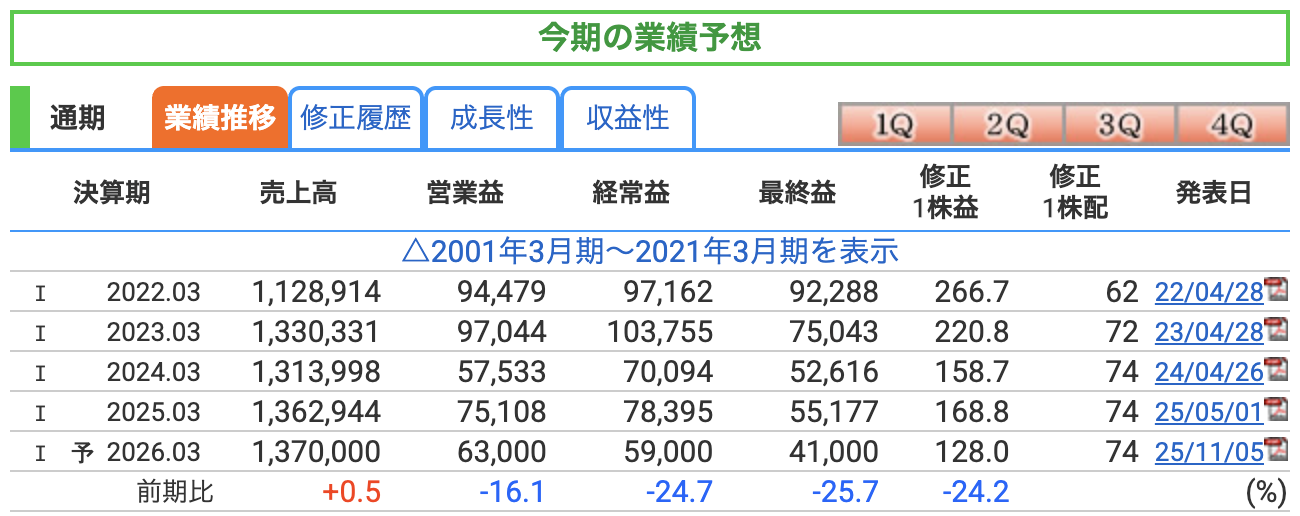This screenshot has height=516, width=1300.
Task: Open the PDF icon beside 23/04/28
Action: pyautogui.click(x=1276, y=330)
